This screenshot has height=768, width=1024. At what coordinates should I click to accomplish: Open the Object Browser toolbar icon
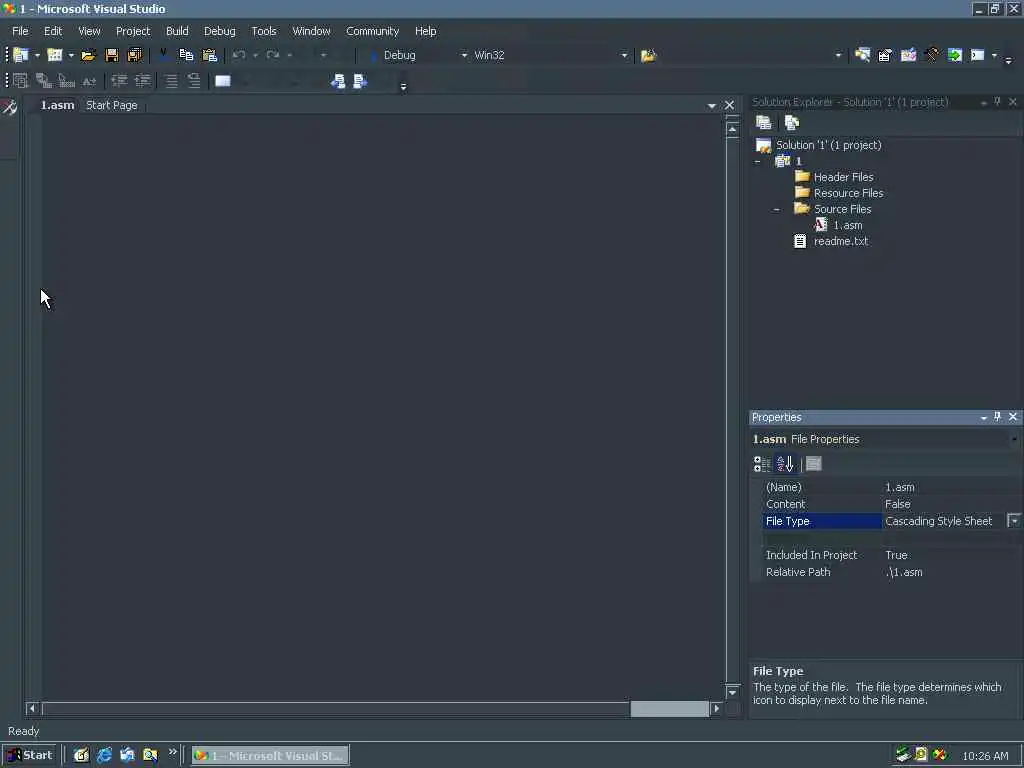908,56
